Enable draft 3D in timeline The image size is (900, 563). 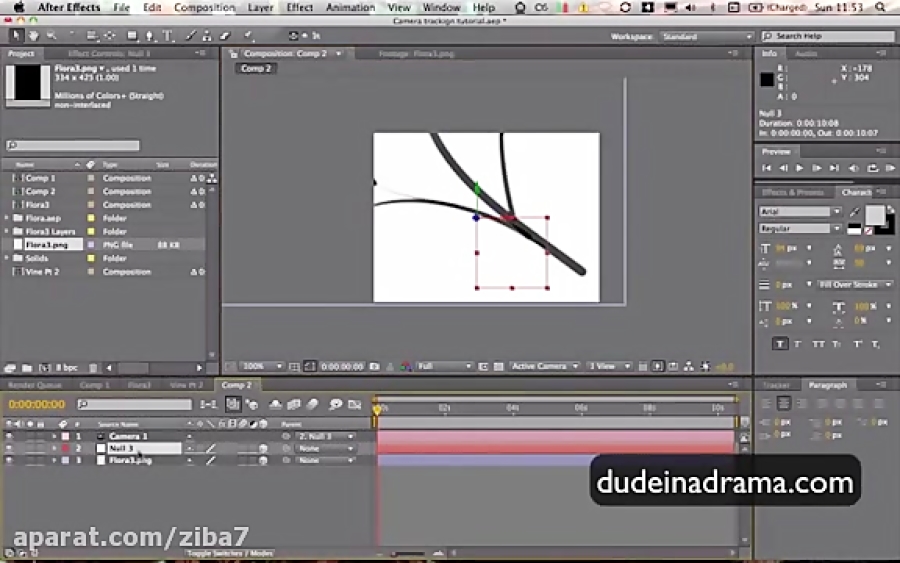(x=252, y=405)
